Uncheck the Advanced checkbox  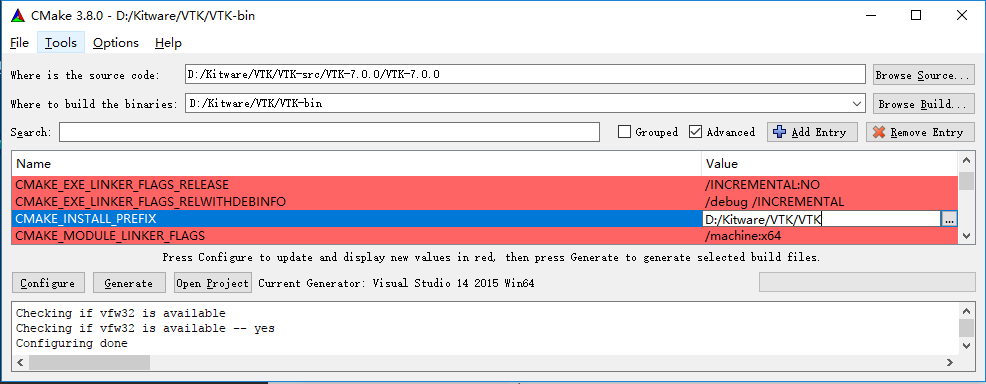[x=695, y=132]
